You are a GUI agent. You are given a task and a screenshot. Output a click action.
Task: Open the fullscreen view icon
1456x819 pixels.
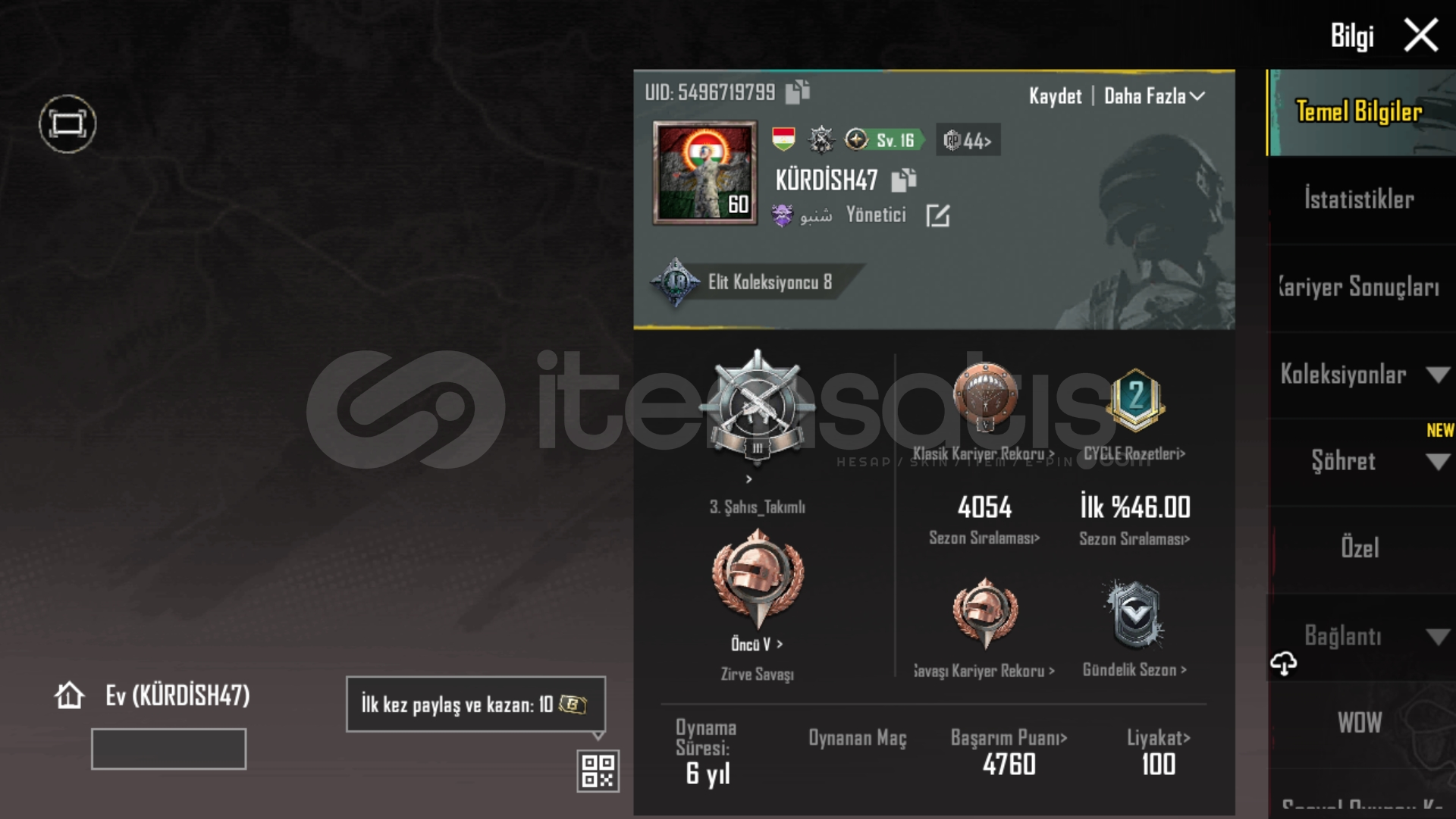(67, 124)
